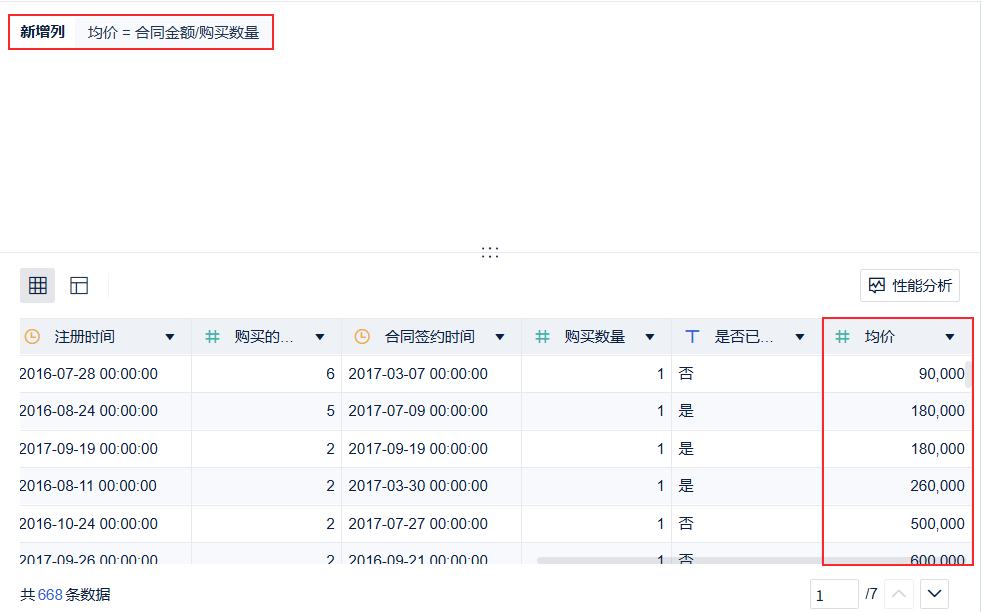982x612 pixels.
Task: Click 否 in the 2016-07-28 row
Action: (x=686, y=374)
